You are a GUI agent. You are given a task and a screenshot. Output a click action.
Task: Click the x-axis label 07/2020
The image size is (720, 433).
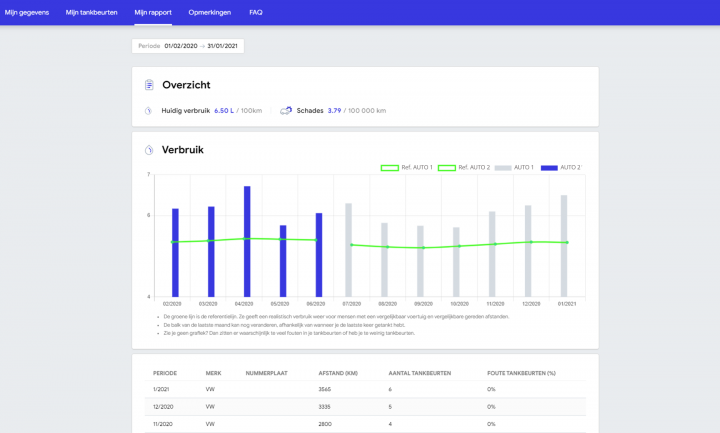coord(352,304)
